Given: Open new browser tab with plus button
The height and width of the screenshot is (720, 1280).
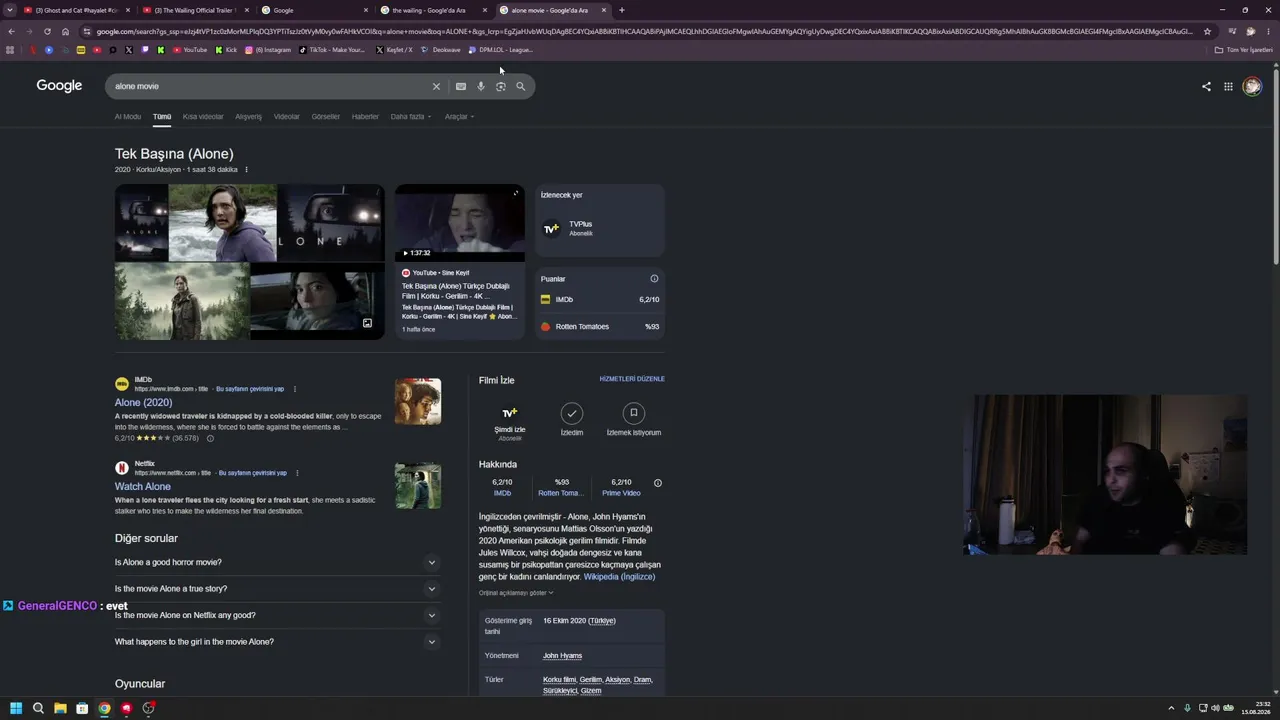Looking at the screenshot, I should click(621, 10).
